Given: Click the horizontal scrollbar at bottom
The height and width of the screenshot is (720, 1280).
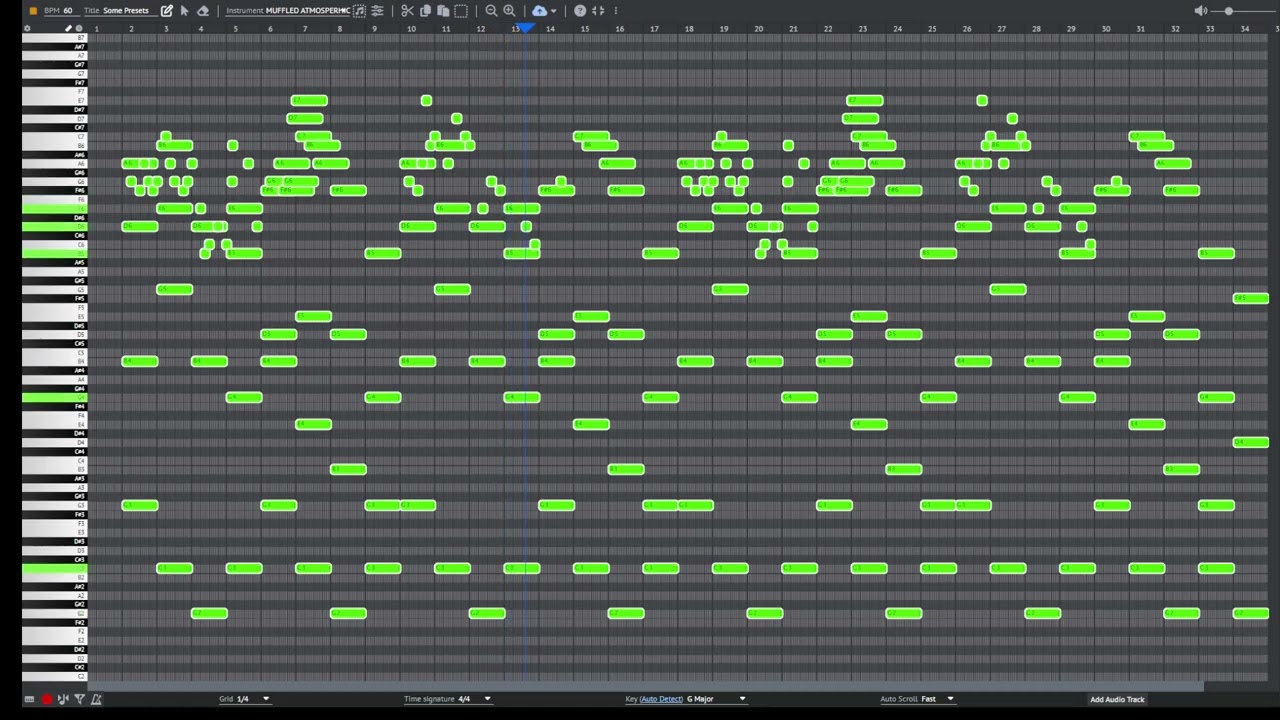Looking at the screenshot, I should 645,686.
